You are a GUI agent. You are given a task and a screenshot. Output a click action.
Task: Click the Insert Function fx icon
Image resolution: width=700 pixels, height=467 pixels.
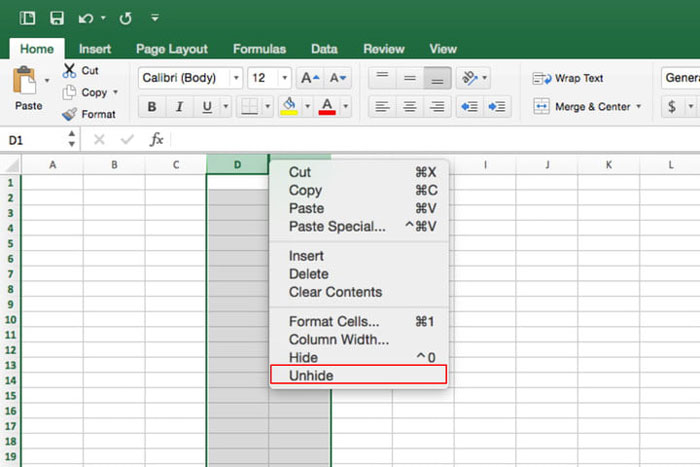156,139
